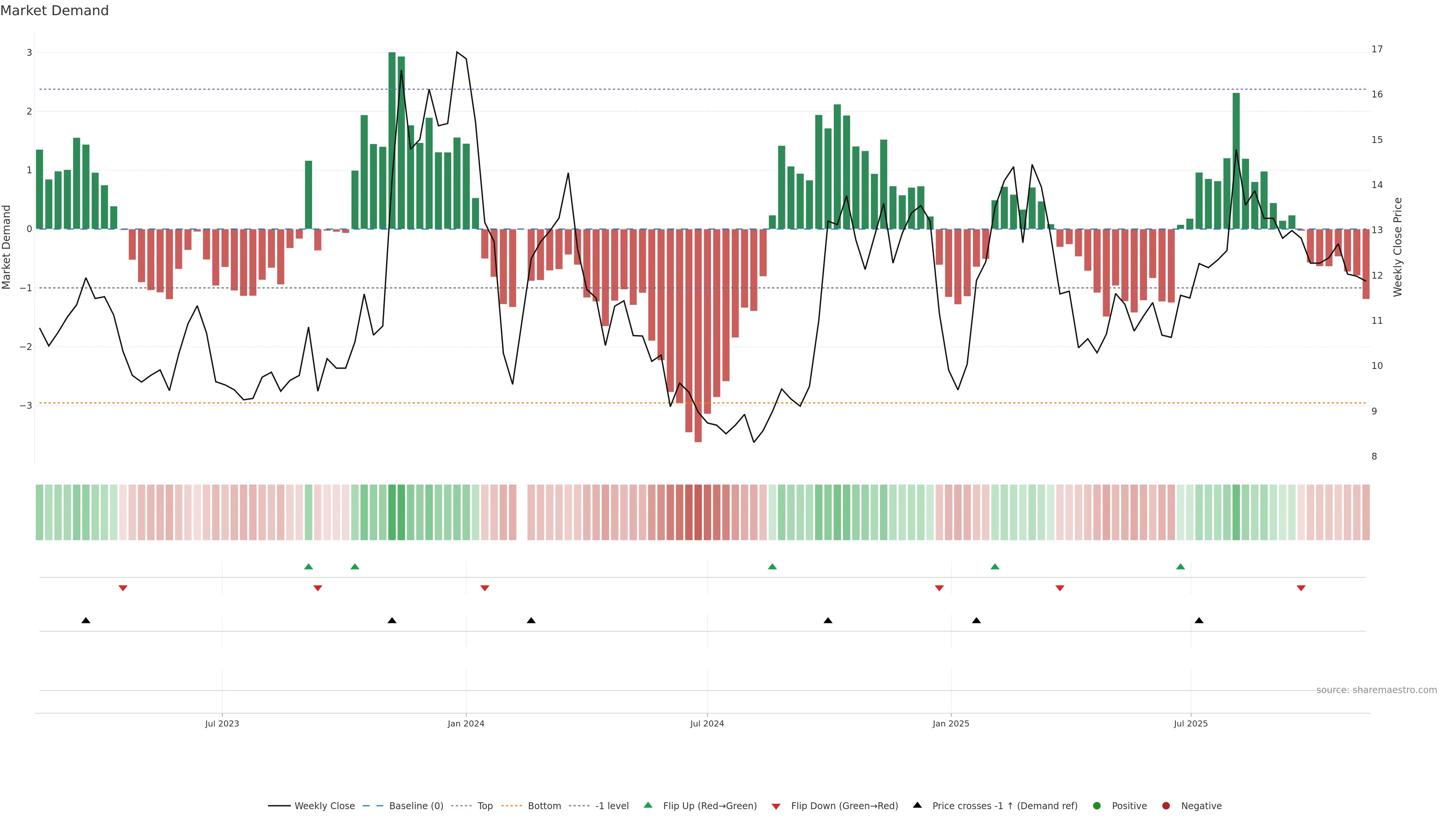Click the green flip-up marker after July 2024
Image resolution: width=1456 pixels, height=819 pixels.
click(x=772, y=566)
